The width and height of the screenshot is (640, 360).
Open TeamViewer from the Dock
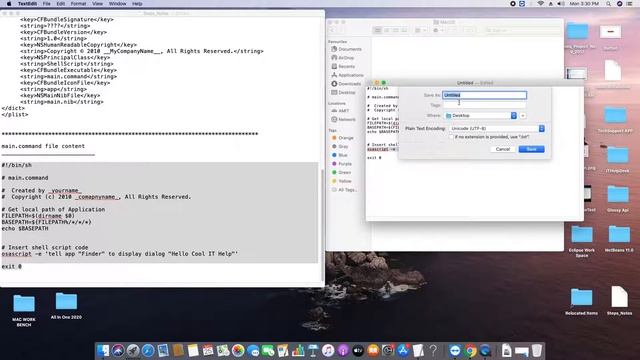(x=455, y=350)
